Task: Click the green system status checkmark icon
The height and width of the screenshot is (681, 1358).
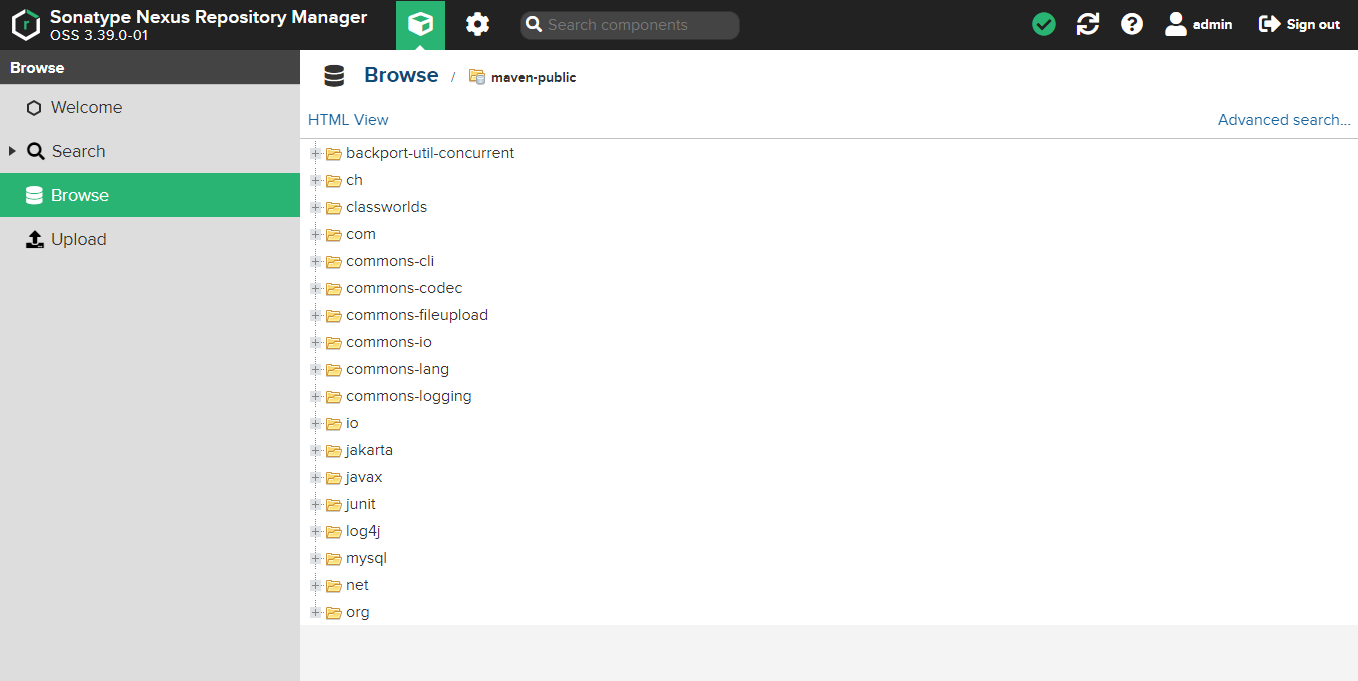Action: coord(1044,24)
